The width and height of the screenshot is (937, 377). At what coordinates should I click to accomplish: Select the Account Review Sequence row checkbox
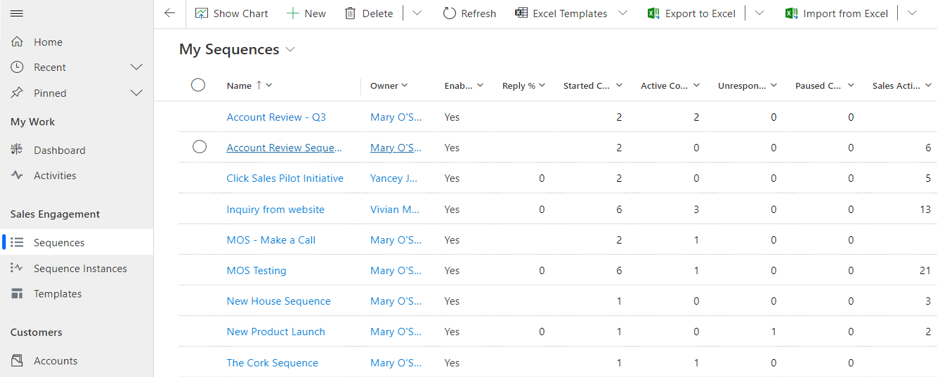click(200, 147)
